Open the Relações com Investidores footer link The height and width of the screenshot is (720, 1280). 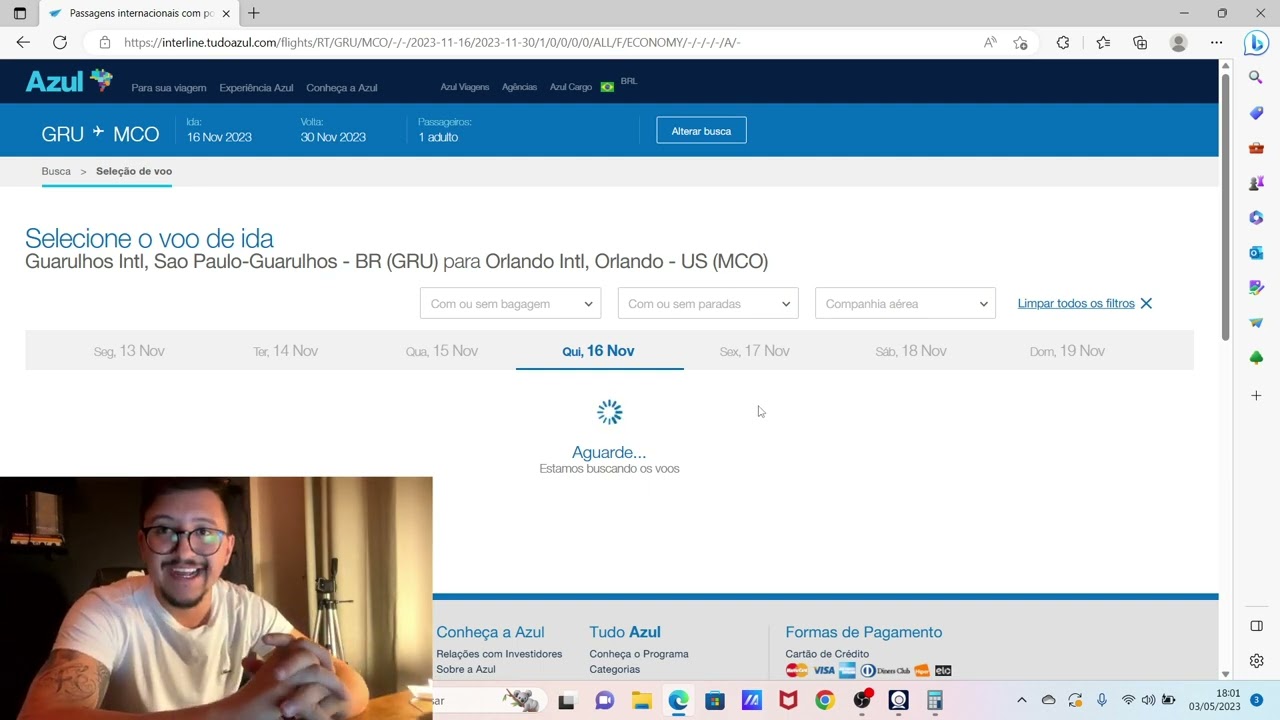point(499,654)
